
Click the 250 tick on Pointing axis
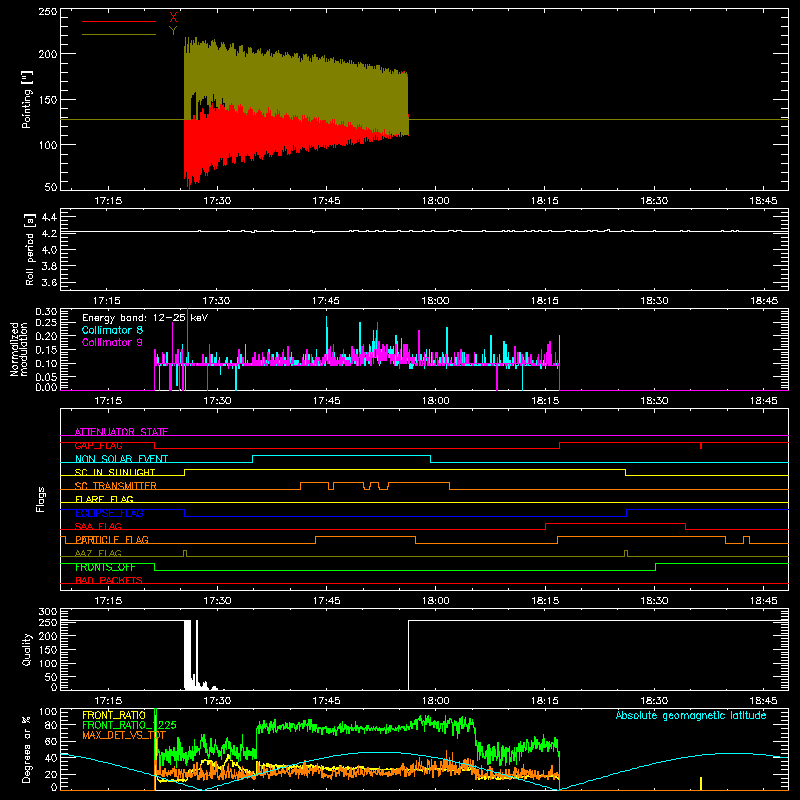click(48, 11)
